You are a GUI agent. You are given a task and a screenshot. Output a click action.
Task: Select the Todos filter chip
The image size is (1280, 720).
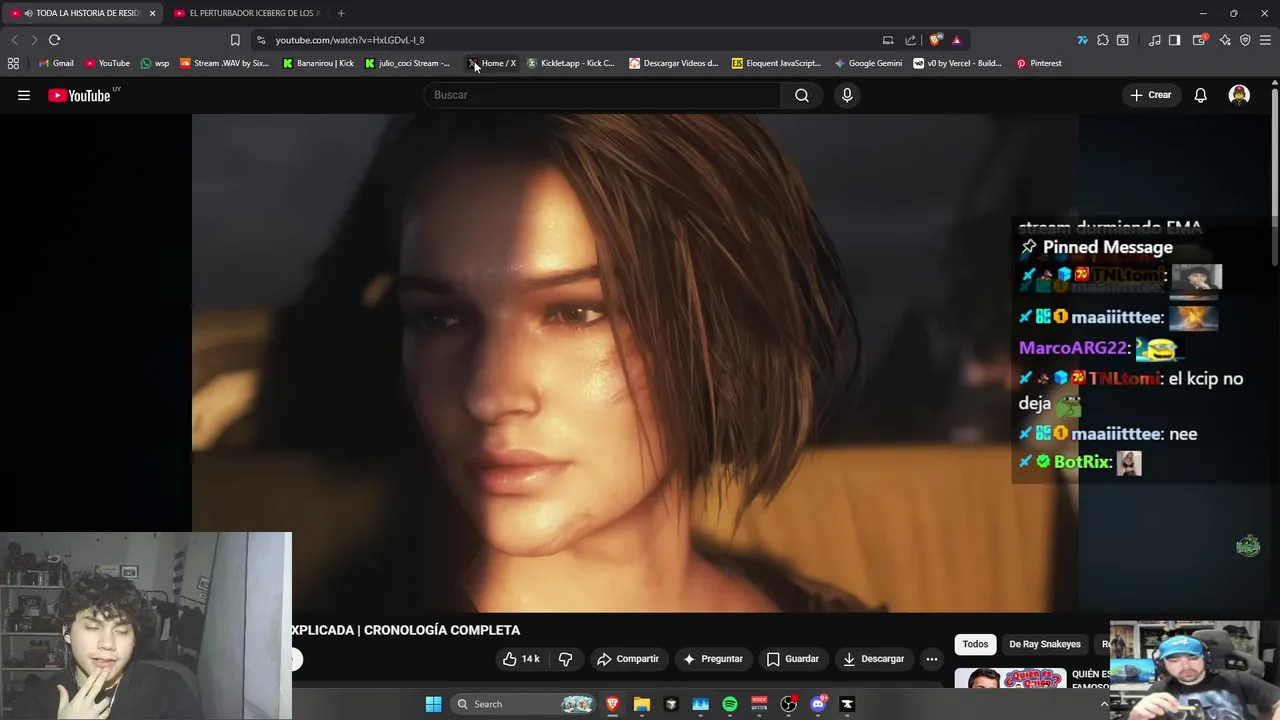pos(975,644)
